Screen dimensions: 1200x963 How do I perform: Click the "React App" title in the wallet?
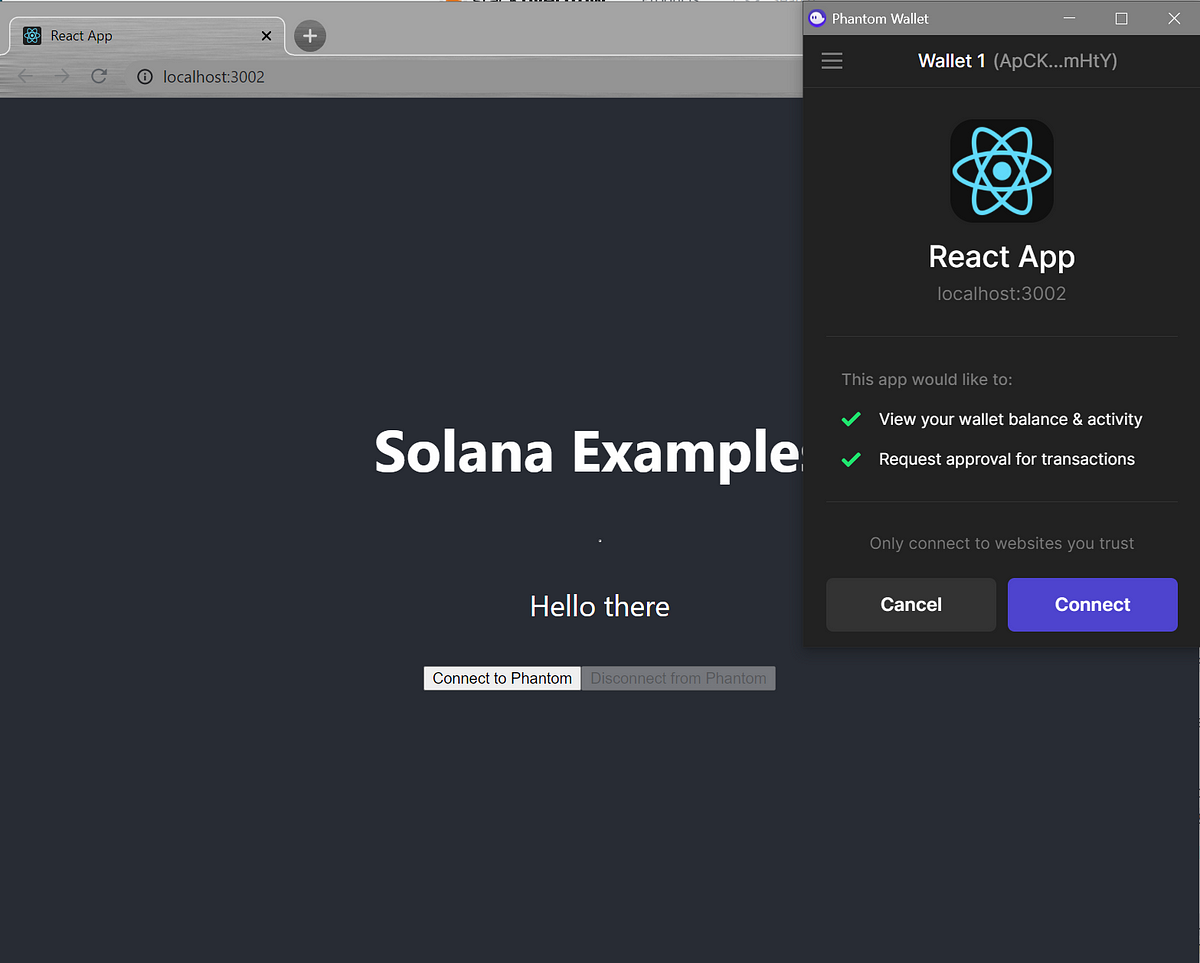tap(1002, 257)
